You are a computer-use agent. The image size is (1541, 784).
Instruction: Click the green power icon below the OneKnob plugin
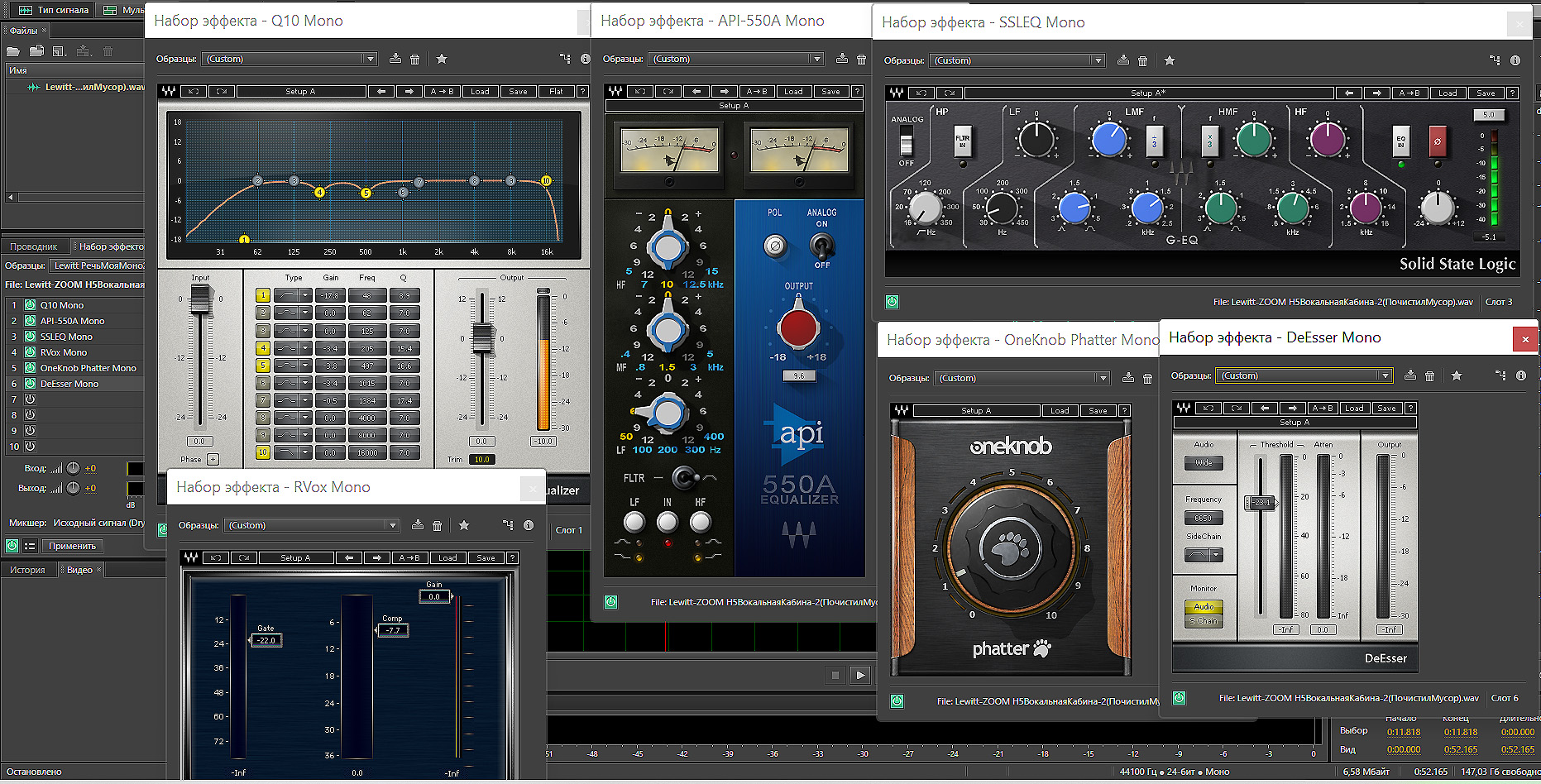click(897, 701)
